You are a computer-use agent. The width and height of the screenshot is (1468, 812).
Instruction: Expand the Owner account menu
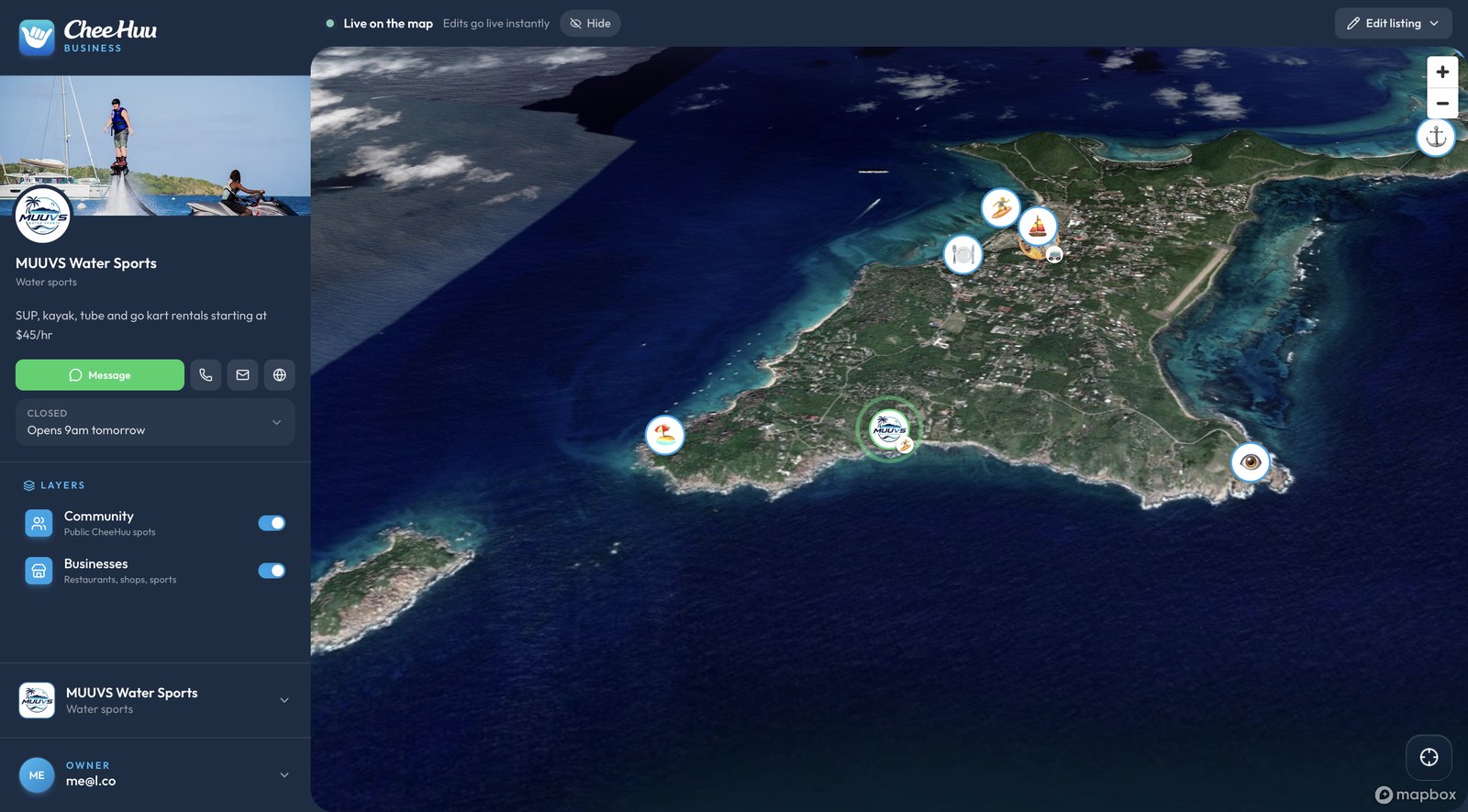point(155,774)
